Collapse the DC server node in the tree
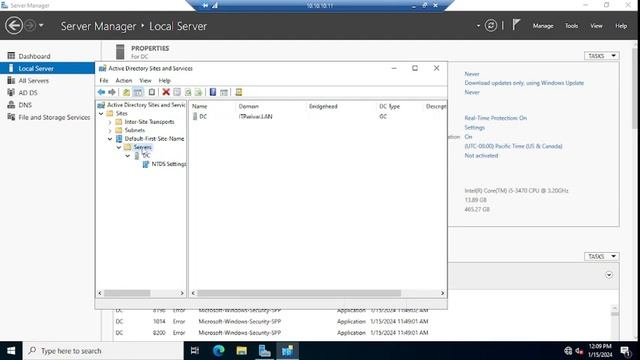This screenshot has height=360, width=640. pos(128,156)
